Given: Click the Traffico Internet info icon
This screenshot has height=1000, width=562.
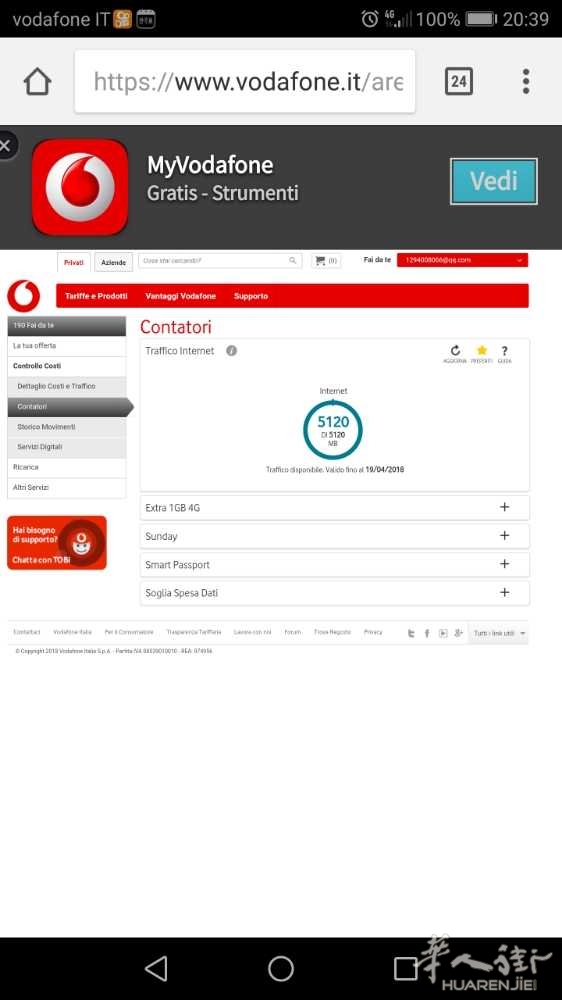Looking at the screenshot, I should [232, 351].
